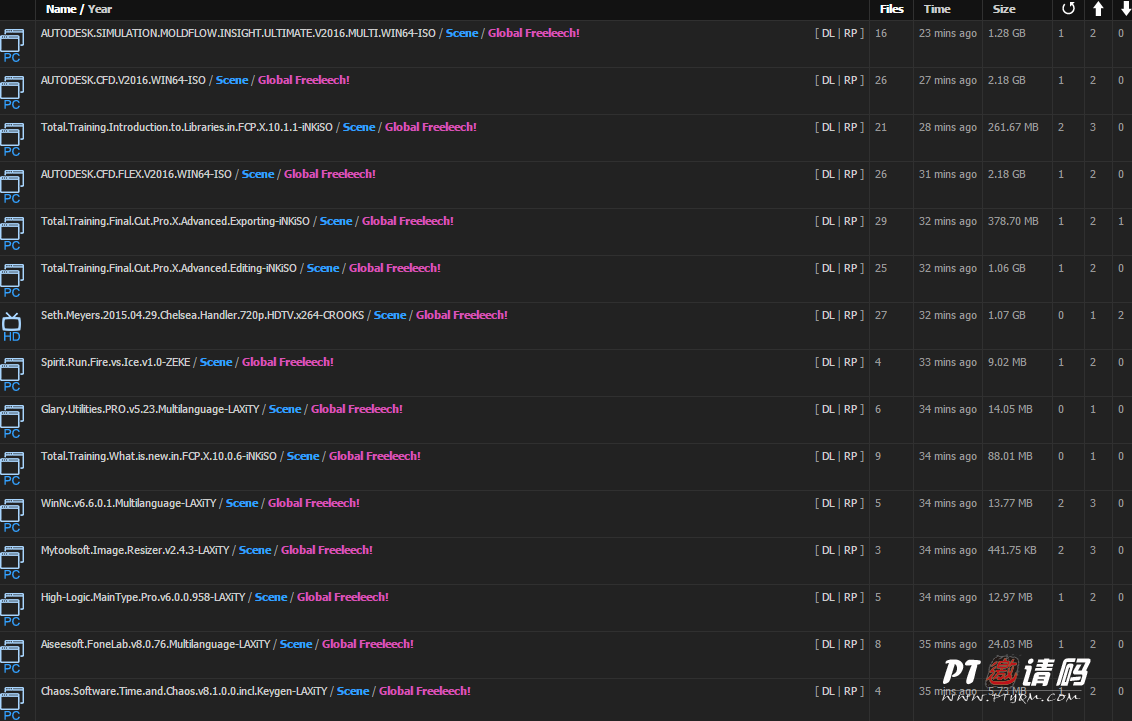Open the Aiseesoft.FoneLab.v8.0.76 torrent title
This screenshot has width=1132, height=721.
(x=155, y=644)
